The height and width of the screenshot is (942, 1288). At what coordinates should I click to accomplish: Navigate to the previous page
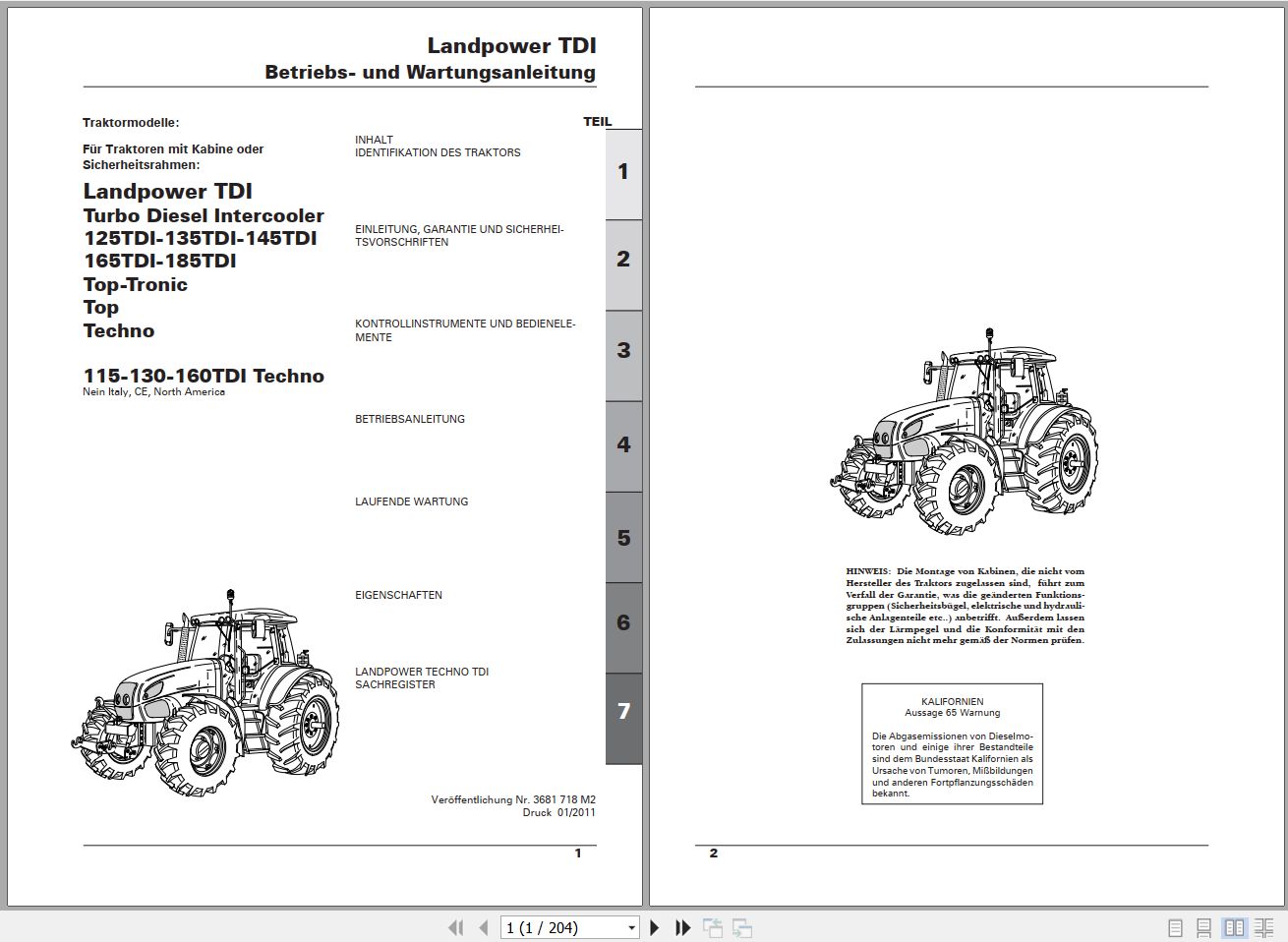coord(483,927)
